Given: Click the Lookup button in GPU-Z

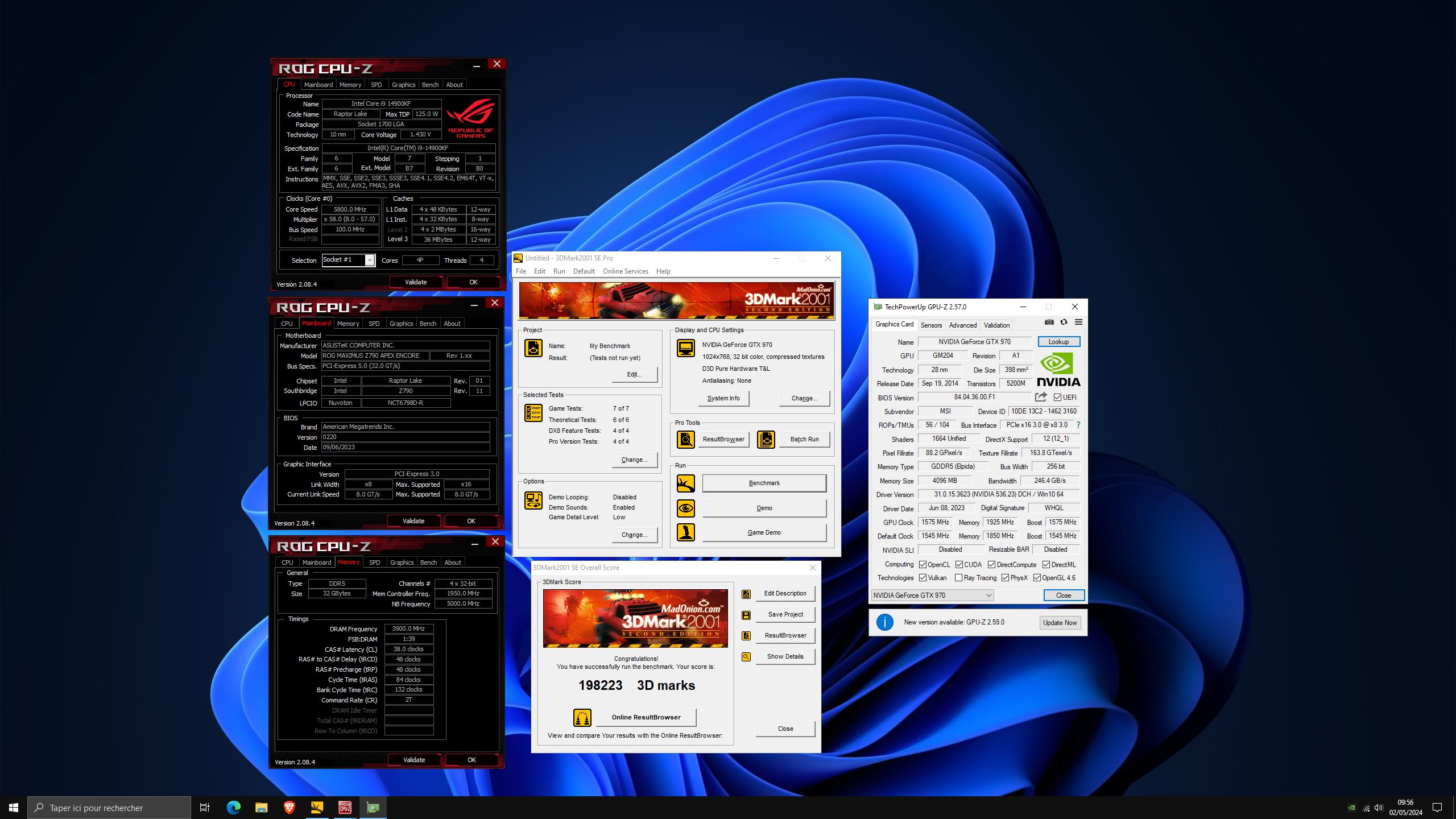Looking at the screenshot, I should (x=1058, y=342).
